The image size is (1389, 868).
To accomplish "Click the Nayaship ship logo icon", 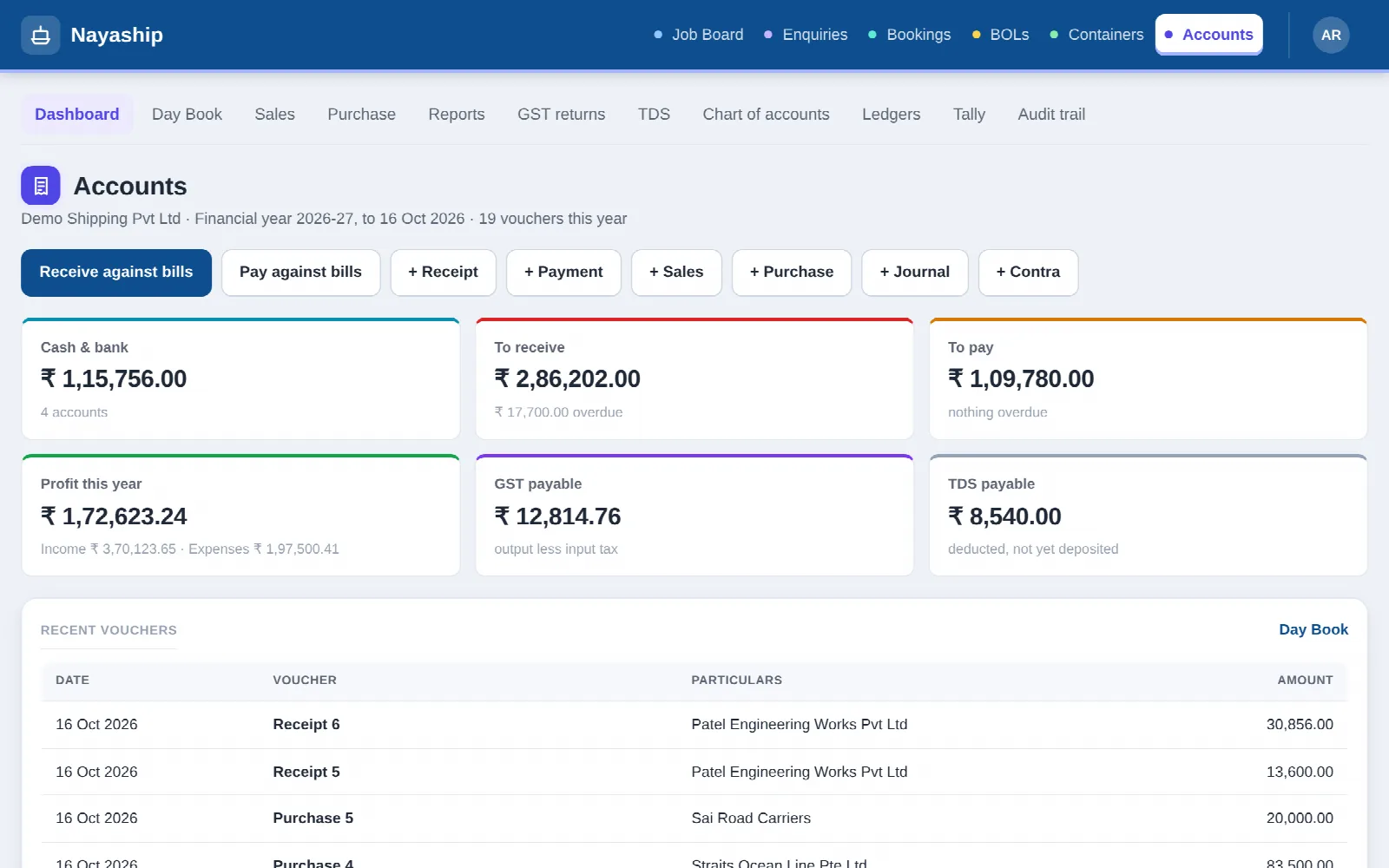I will 40,35.
